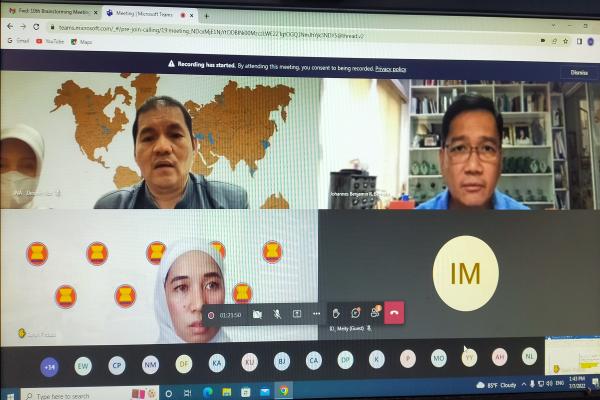Open Cortana from the taskbar
600x400 pixels.
(168, 393)
